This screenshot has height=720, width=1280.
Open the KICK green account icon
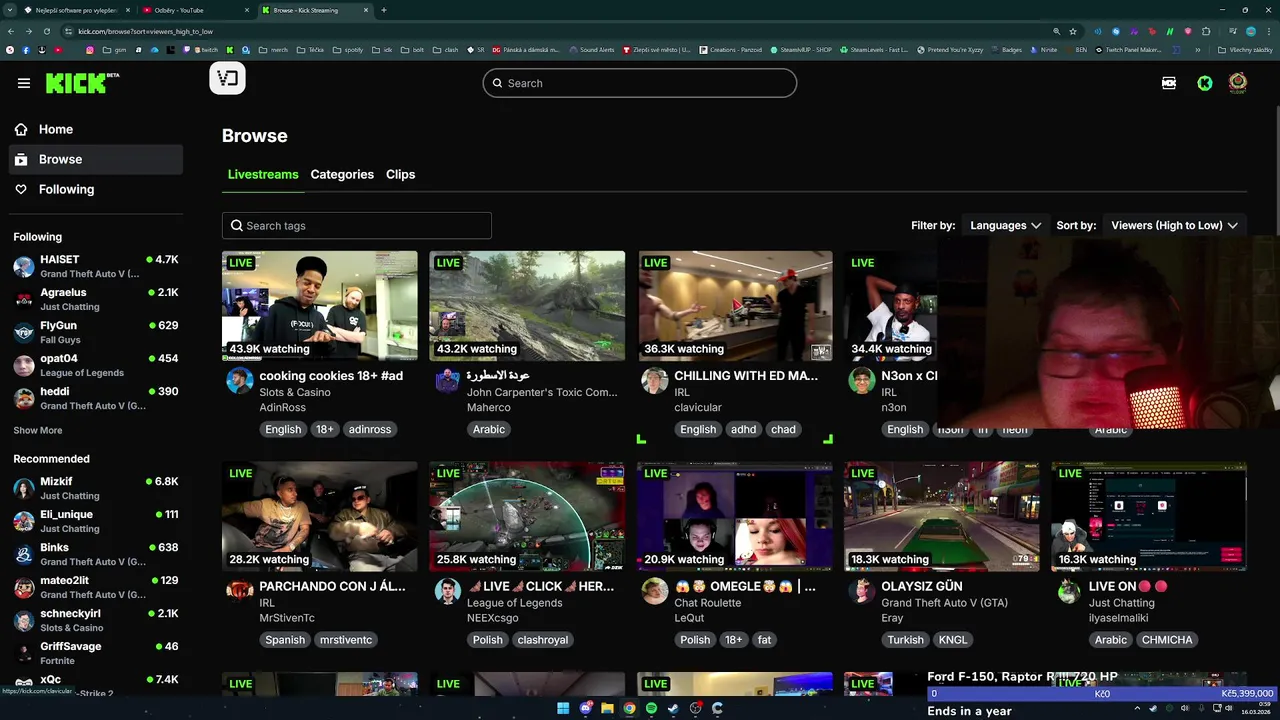click(1205, 83)
